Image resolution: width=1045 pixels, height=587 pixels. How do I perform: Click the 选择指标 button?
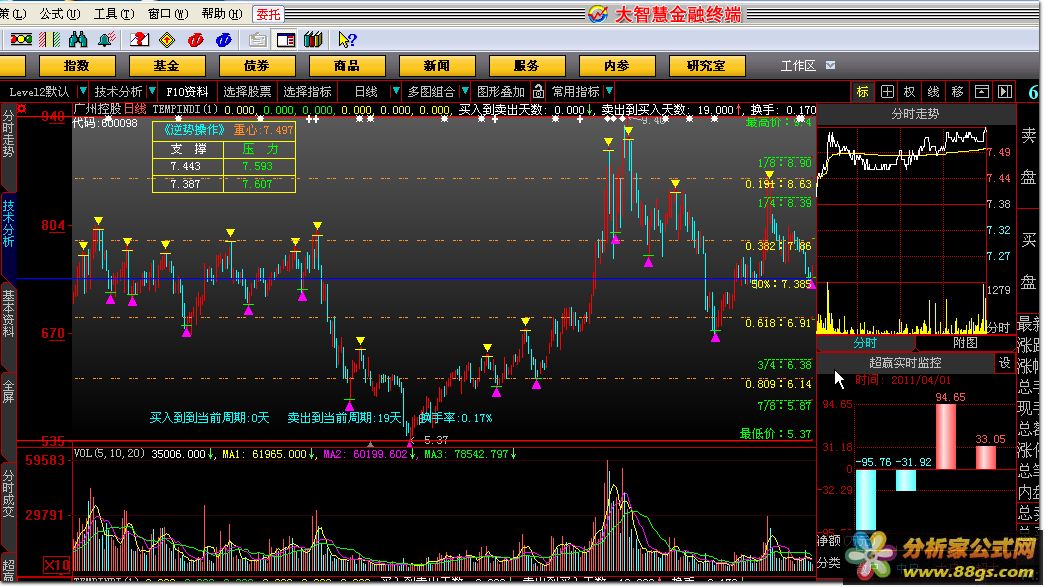pos(307,91)
